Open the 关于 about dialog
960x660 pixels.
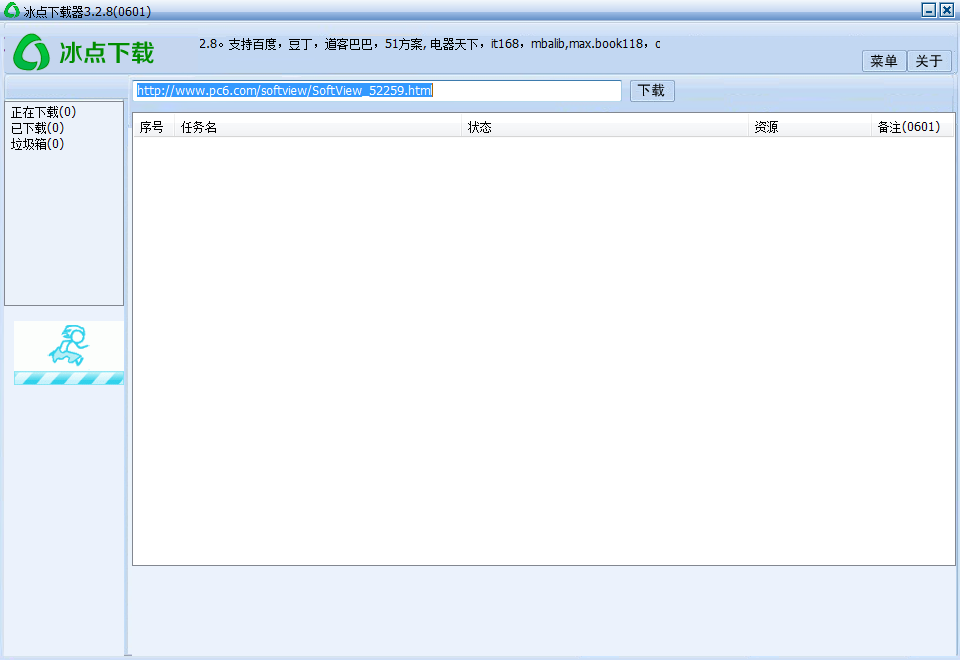[x=929, y=61]
